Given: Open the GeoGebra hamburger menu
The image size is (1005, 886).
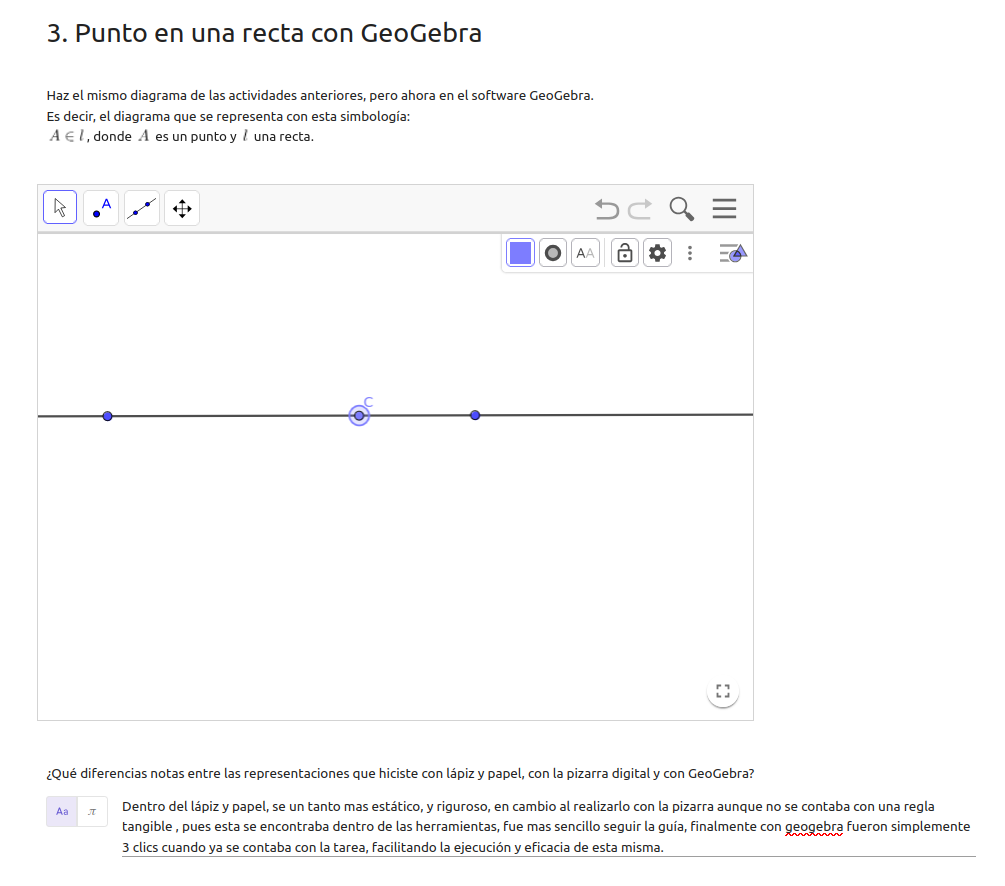Looking at the screenshot, I should (x=724, y=208).
